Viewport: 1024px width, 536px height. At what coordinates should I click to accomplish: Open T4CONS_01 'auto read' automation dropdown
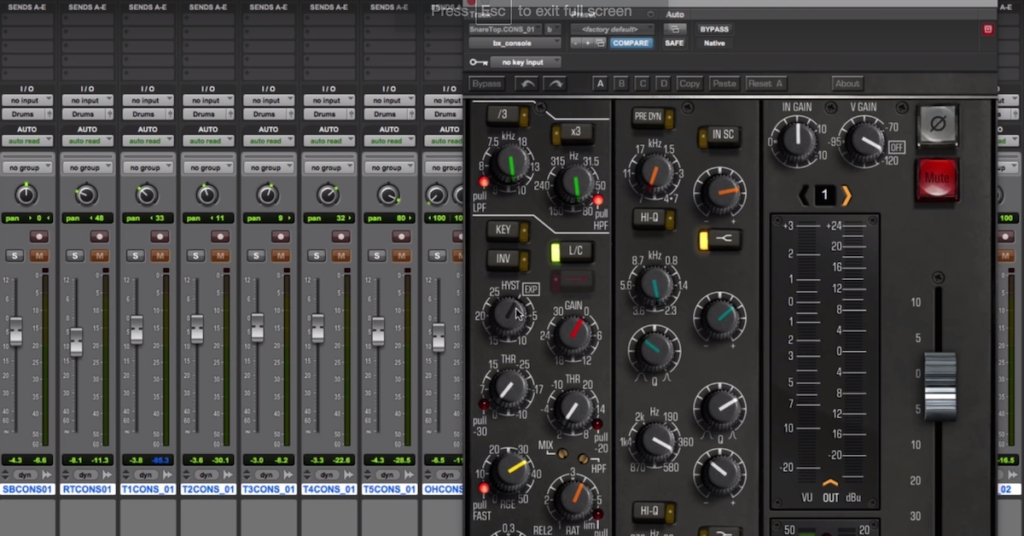(x=329, y=141)
